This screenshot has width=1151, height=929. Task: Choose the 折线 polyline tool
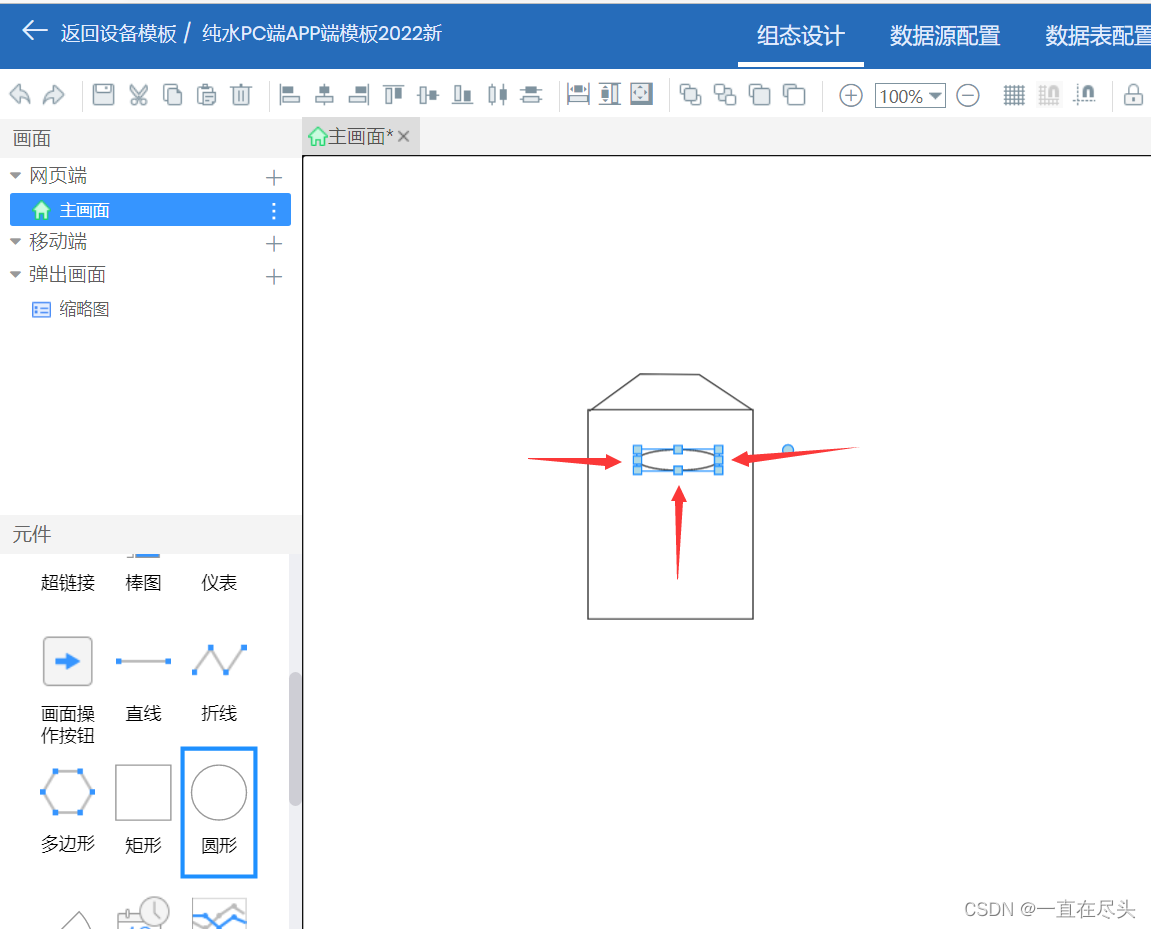218,661
